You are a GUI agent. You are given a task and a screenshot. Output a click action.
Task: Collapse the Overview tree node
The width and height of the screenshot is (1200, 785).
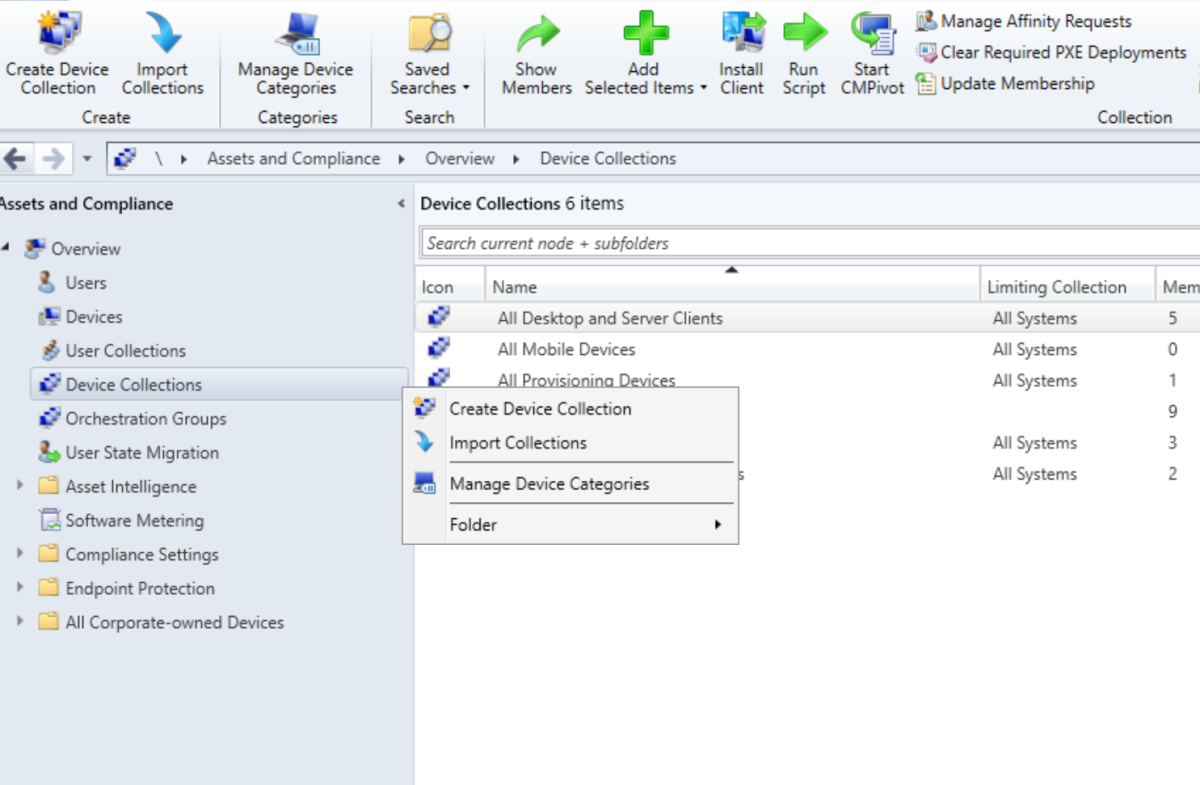click(x=6, y=247)
